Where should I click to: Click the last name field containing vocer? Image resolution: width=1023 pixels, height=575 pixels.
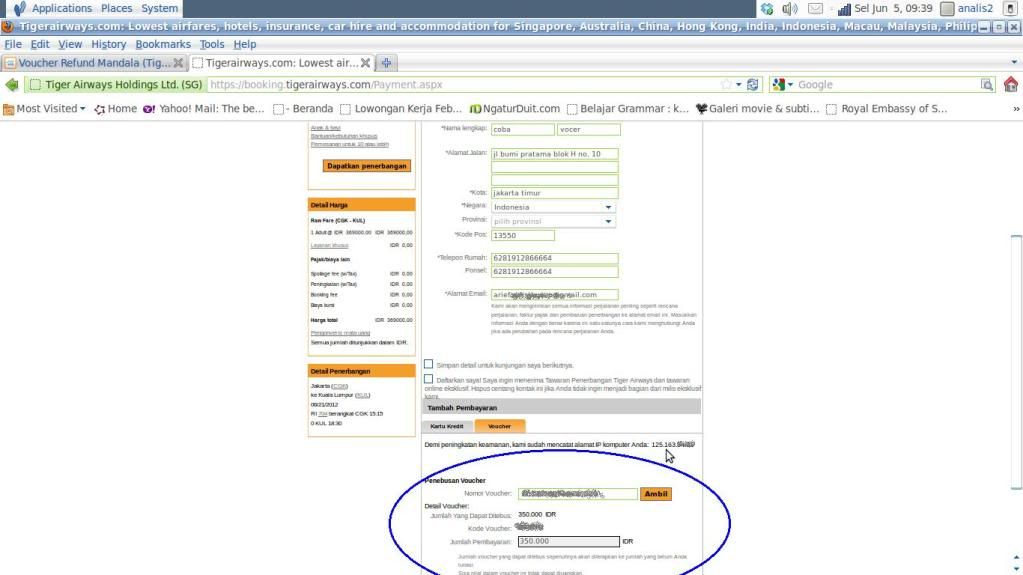[x=588, y=129]
